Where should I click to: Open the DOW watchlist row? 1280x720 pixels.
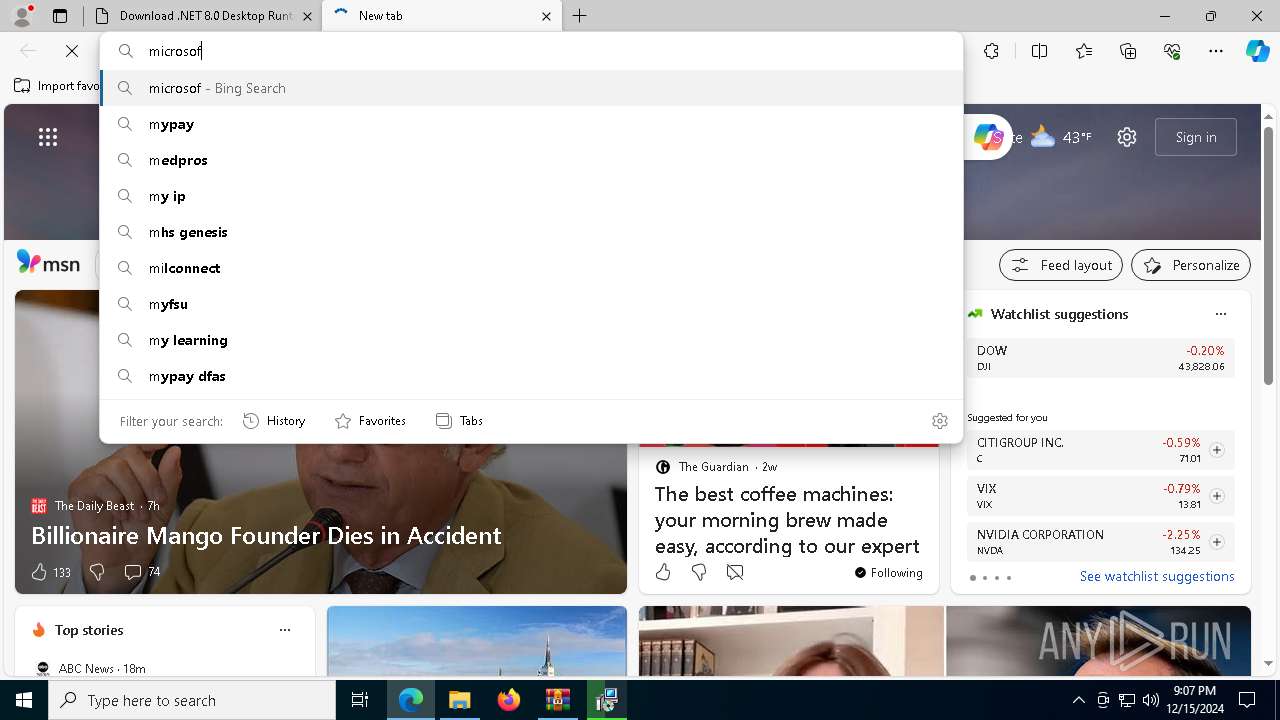(x=1100, y=358)
